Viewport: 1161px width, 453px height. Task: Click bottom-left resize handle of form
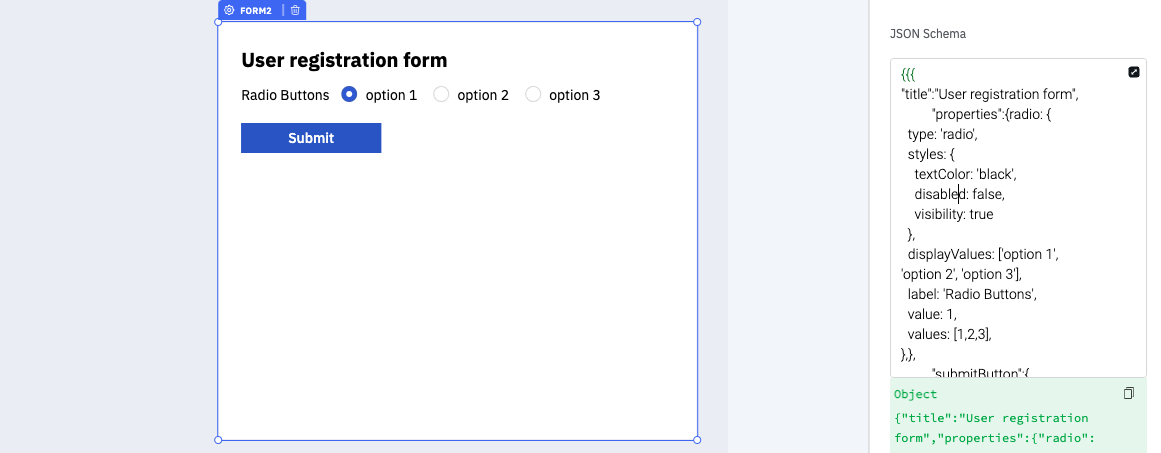click(x=218, y=440)
